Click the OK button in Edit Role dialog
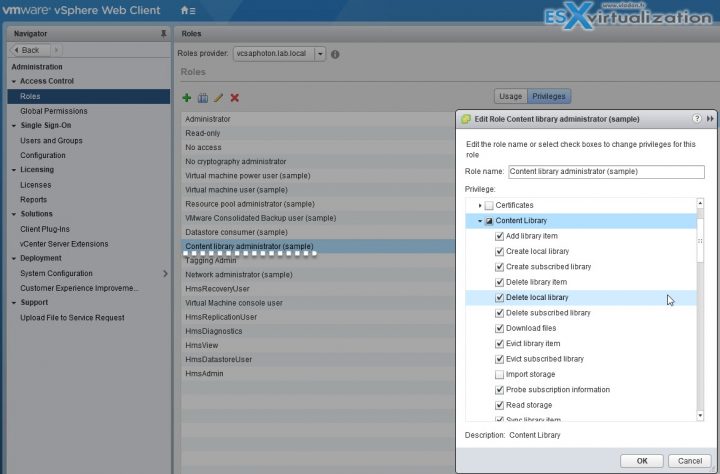Viewport: 720px width, 474px height. (642, 460)
